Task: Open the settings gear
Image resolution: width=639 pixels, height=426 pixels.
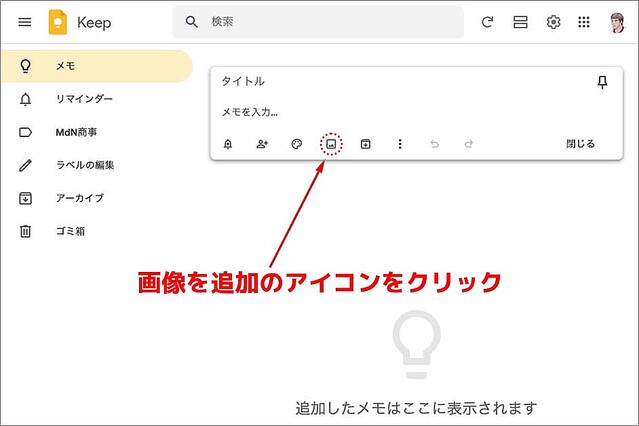Action: (553, 22)
